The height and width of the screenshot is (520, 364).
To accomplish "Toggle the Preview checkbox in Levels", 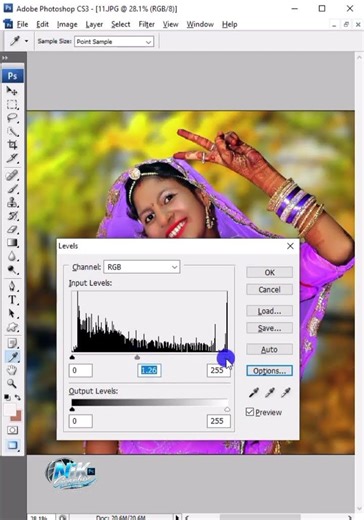I will [250, 412].
